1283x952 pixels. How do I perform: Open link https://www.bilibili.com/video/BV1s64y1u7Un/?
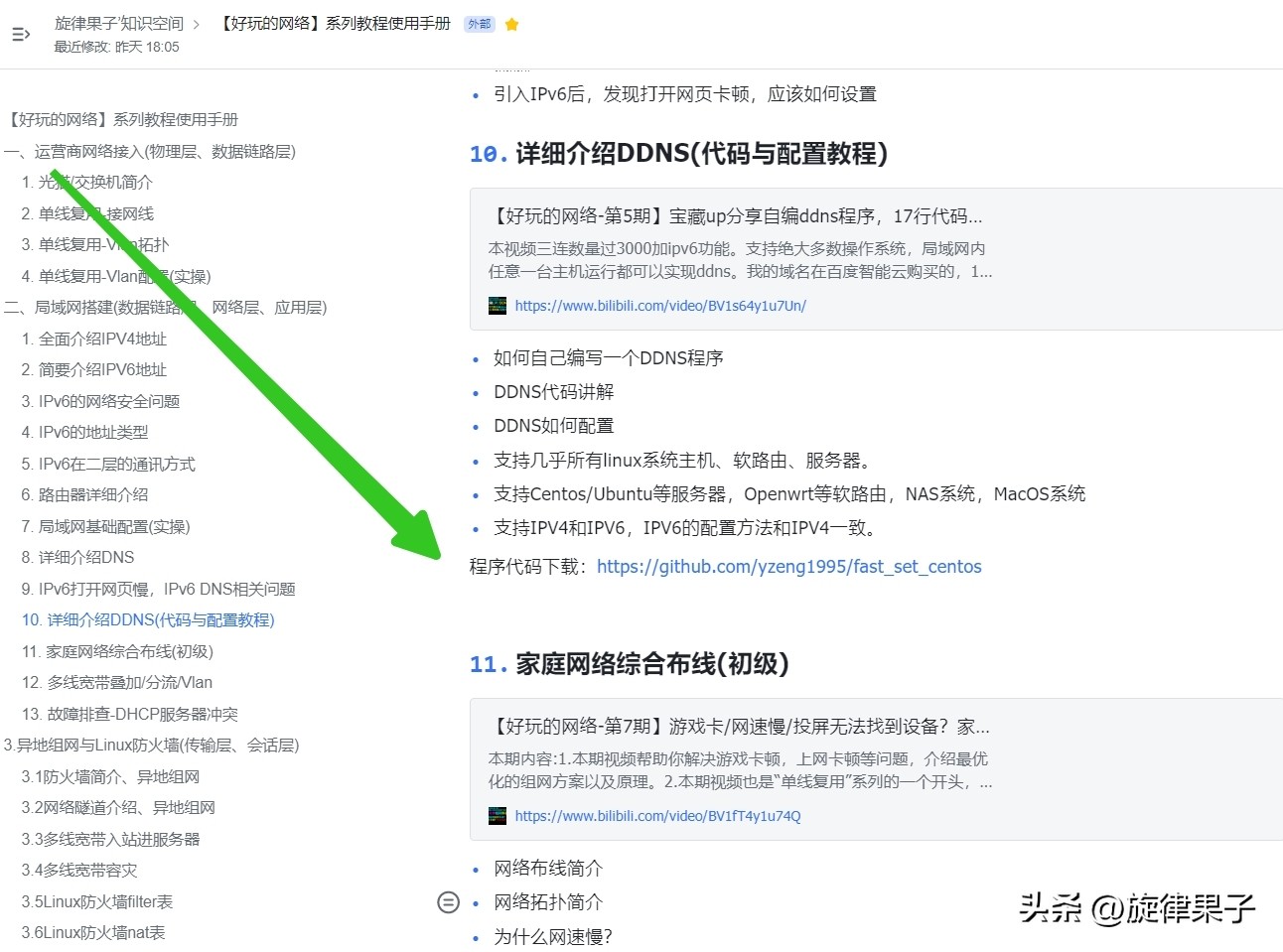click(661, 305)
